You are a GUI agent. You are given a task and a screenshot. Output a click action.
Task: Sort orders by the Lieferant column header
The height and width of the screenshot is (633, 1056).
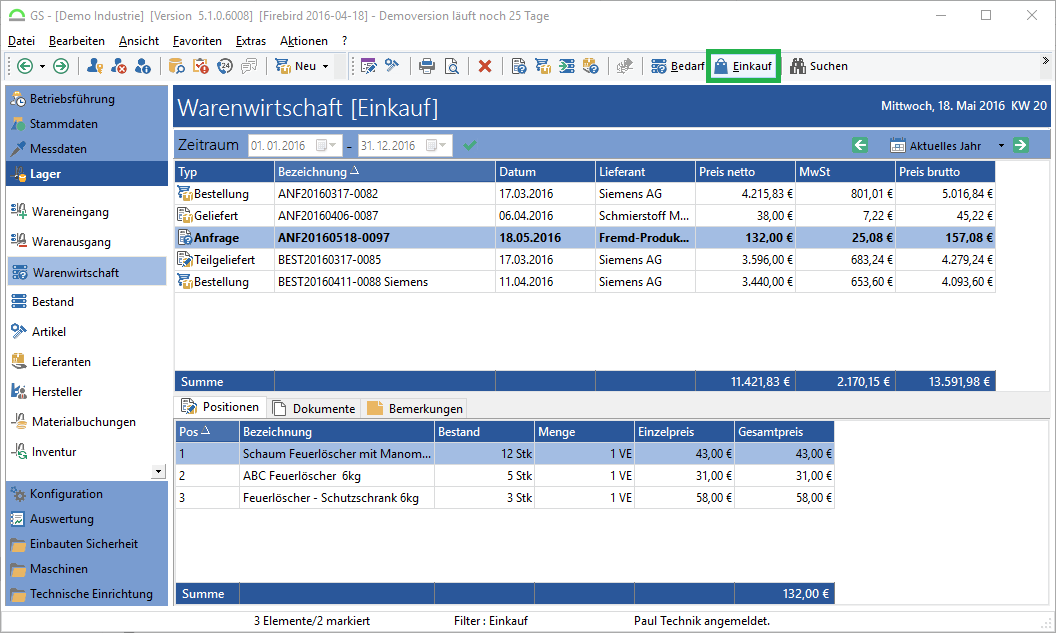pos(645,172)
